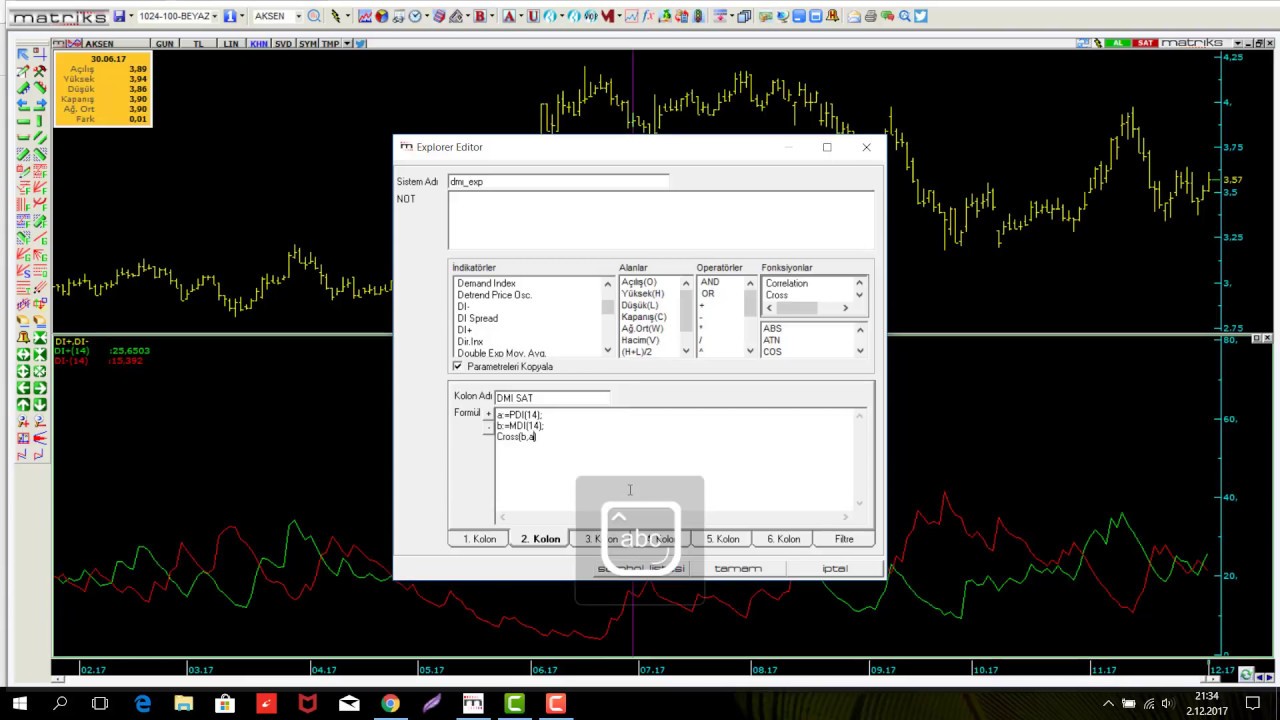Screen dimensions: 1280x720
Task: Switch to the 6. Kolon tab
Action: tap(783, 539)
